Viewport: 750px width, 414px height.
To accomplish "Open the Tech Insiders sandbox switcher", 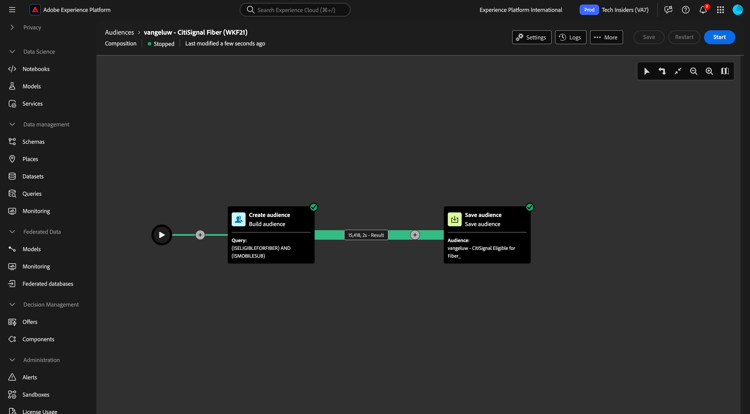I will click(x=615, y=10).
